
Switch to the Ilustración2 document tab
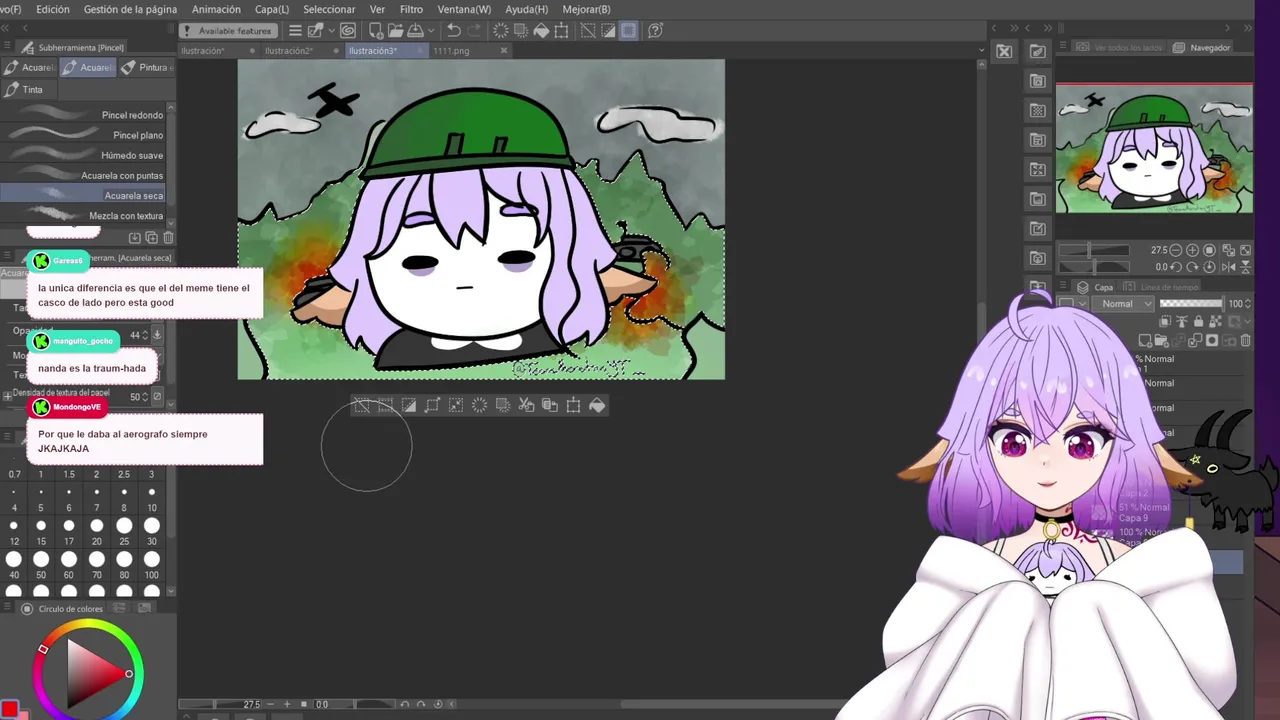coord(289,50)
